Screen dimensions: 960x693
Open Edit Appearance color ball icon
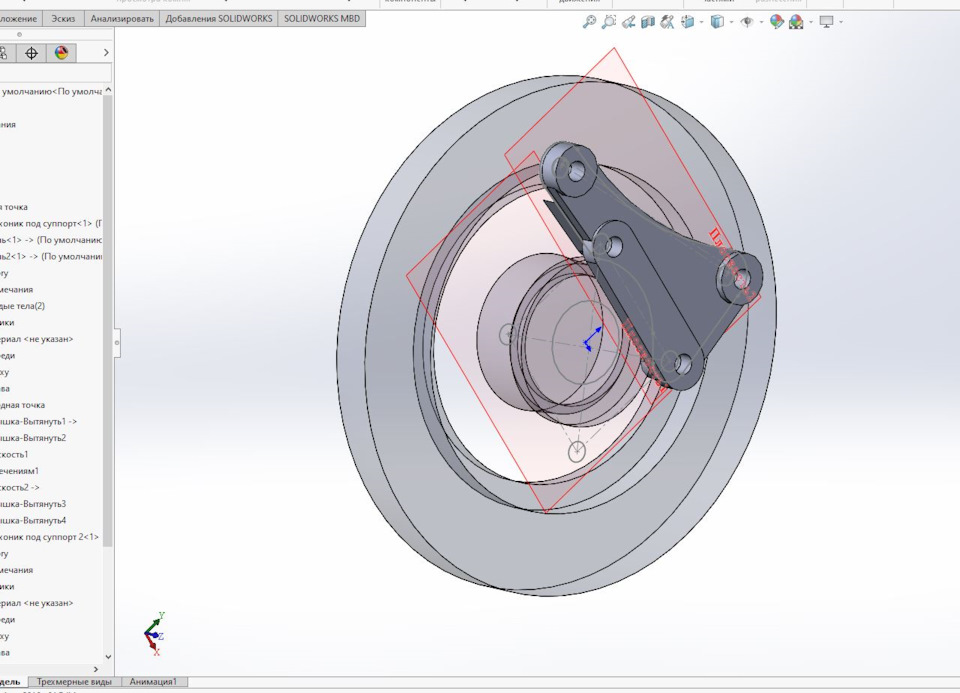point(776,22)
